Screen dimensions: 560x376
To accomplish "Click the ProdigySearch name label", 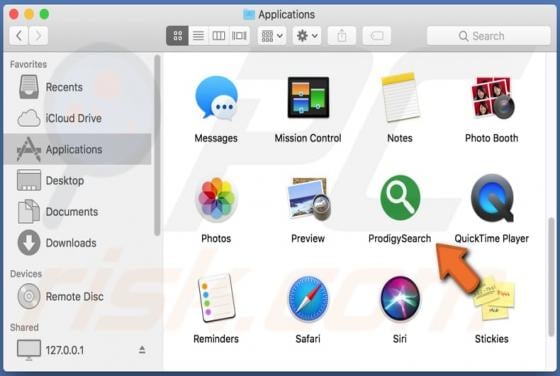I will 400,239.
